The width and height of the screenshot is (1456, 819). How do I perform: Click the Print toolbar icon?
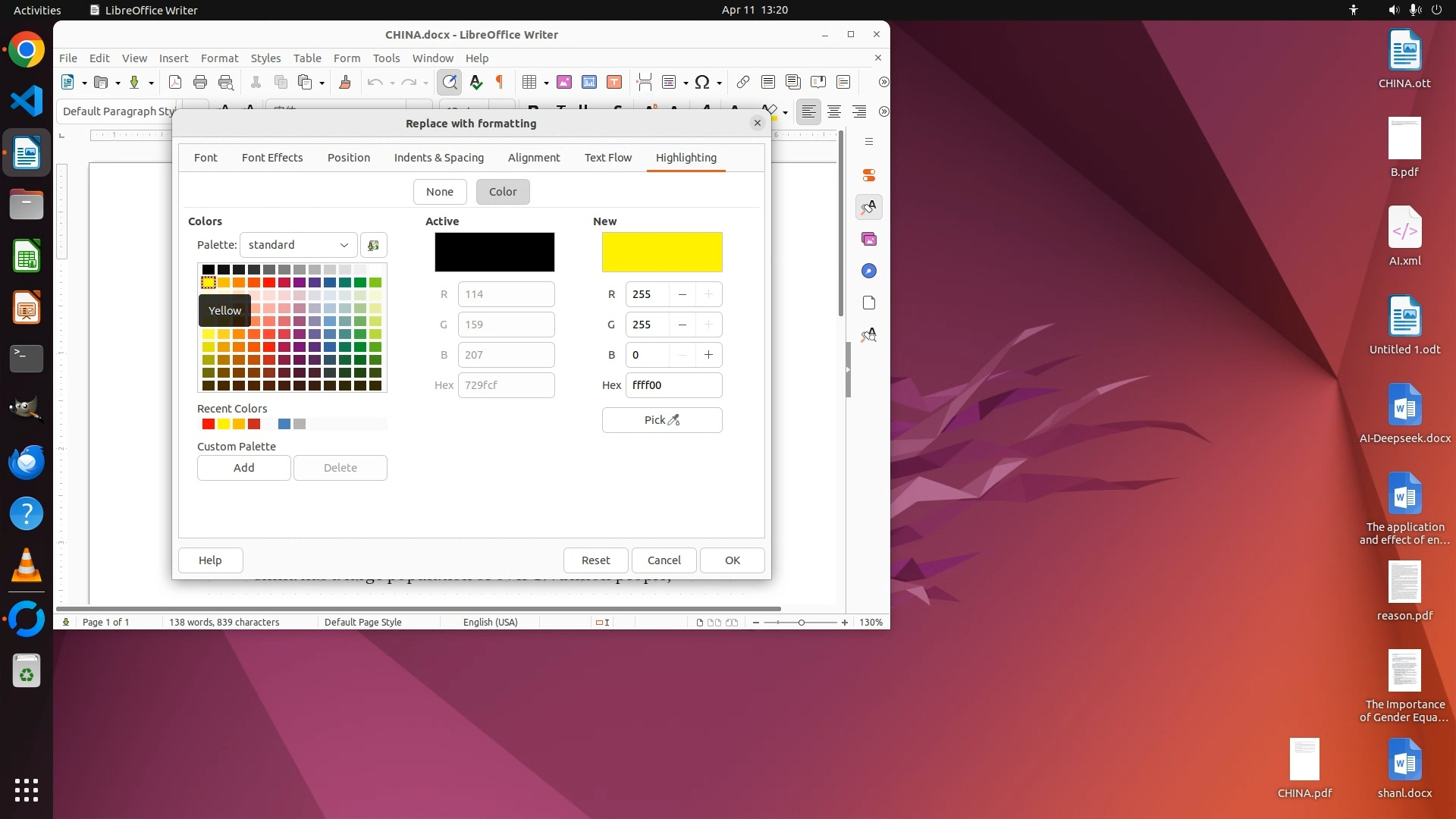coord(200,82)
